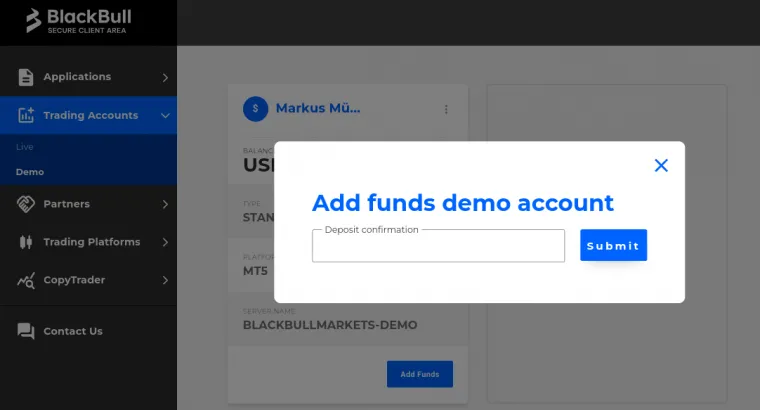This screenshot has width=760, height=410.
Task: Click the Contact Us chat icon
Action: [x=26, y=331]
